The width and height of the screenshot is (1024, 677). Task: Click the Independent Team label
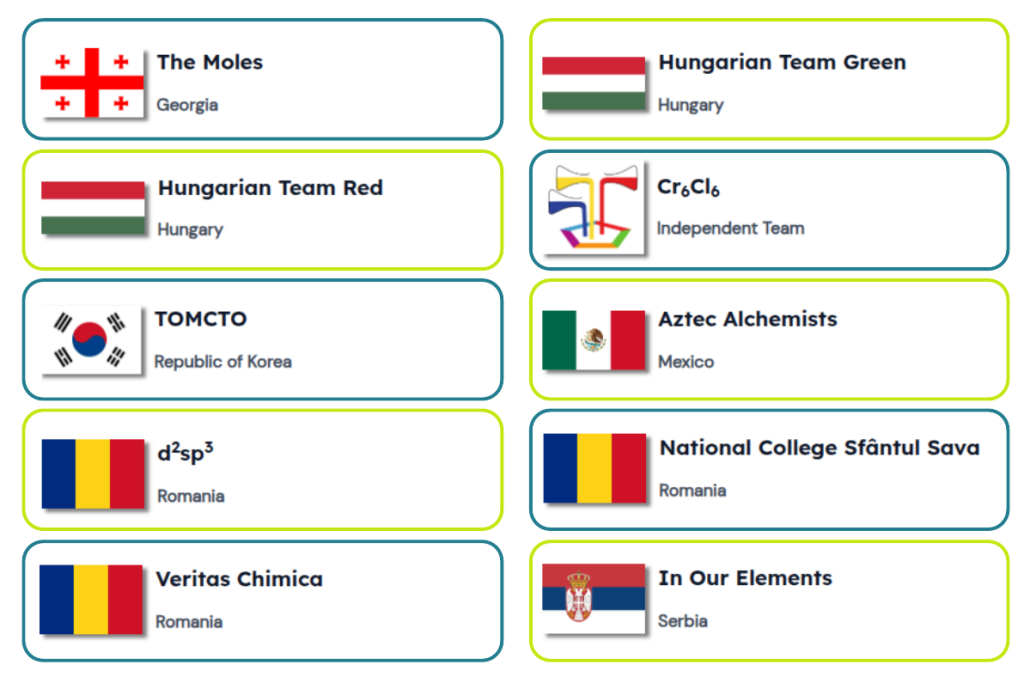(730, 228)
